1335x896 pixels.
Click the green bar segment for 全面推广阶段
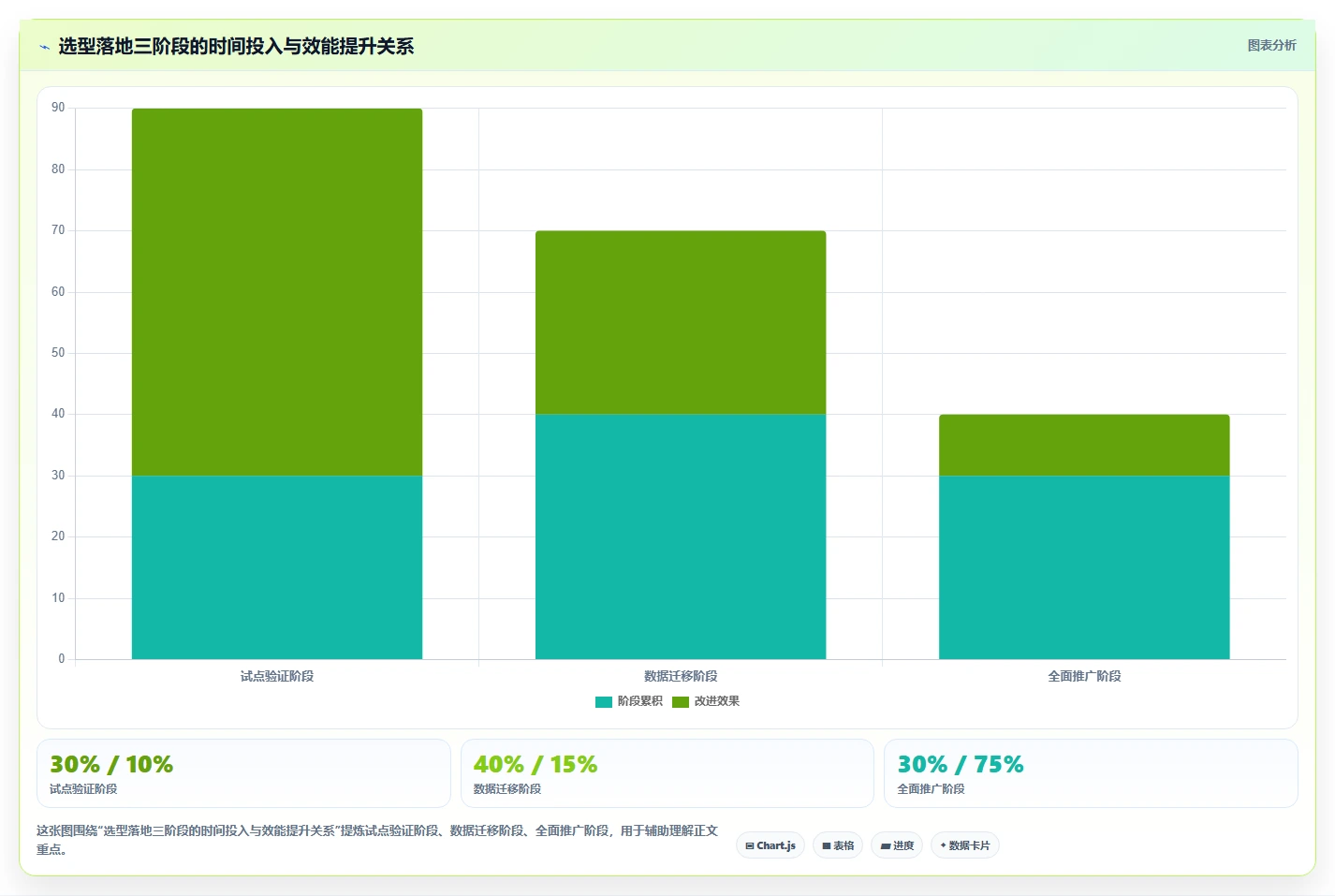(x=1084, y=446)
